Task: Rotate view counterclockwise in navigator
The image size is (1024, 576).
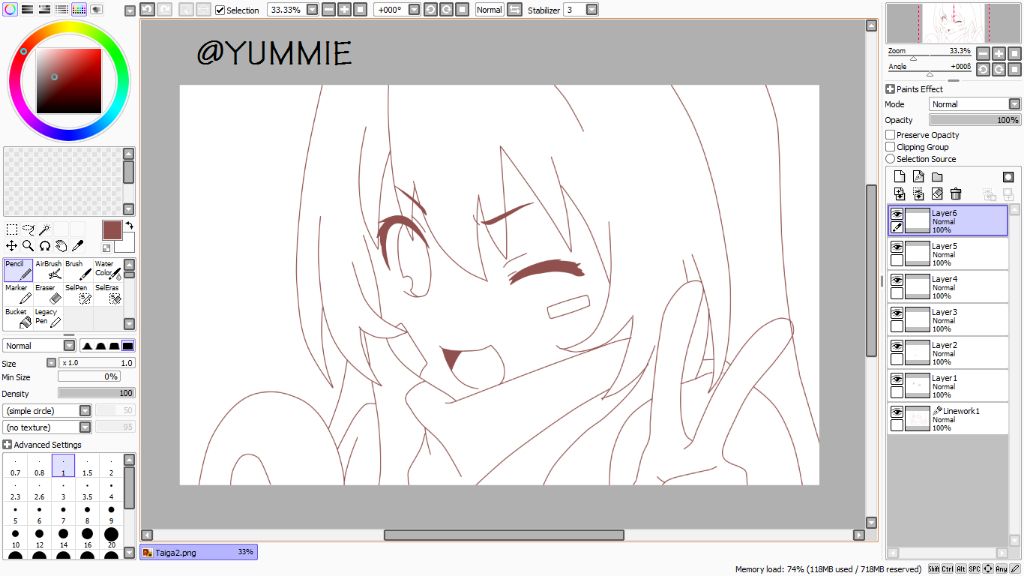Action: (x=983, y=69)
